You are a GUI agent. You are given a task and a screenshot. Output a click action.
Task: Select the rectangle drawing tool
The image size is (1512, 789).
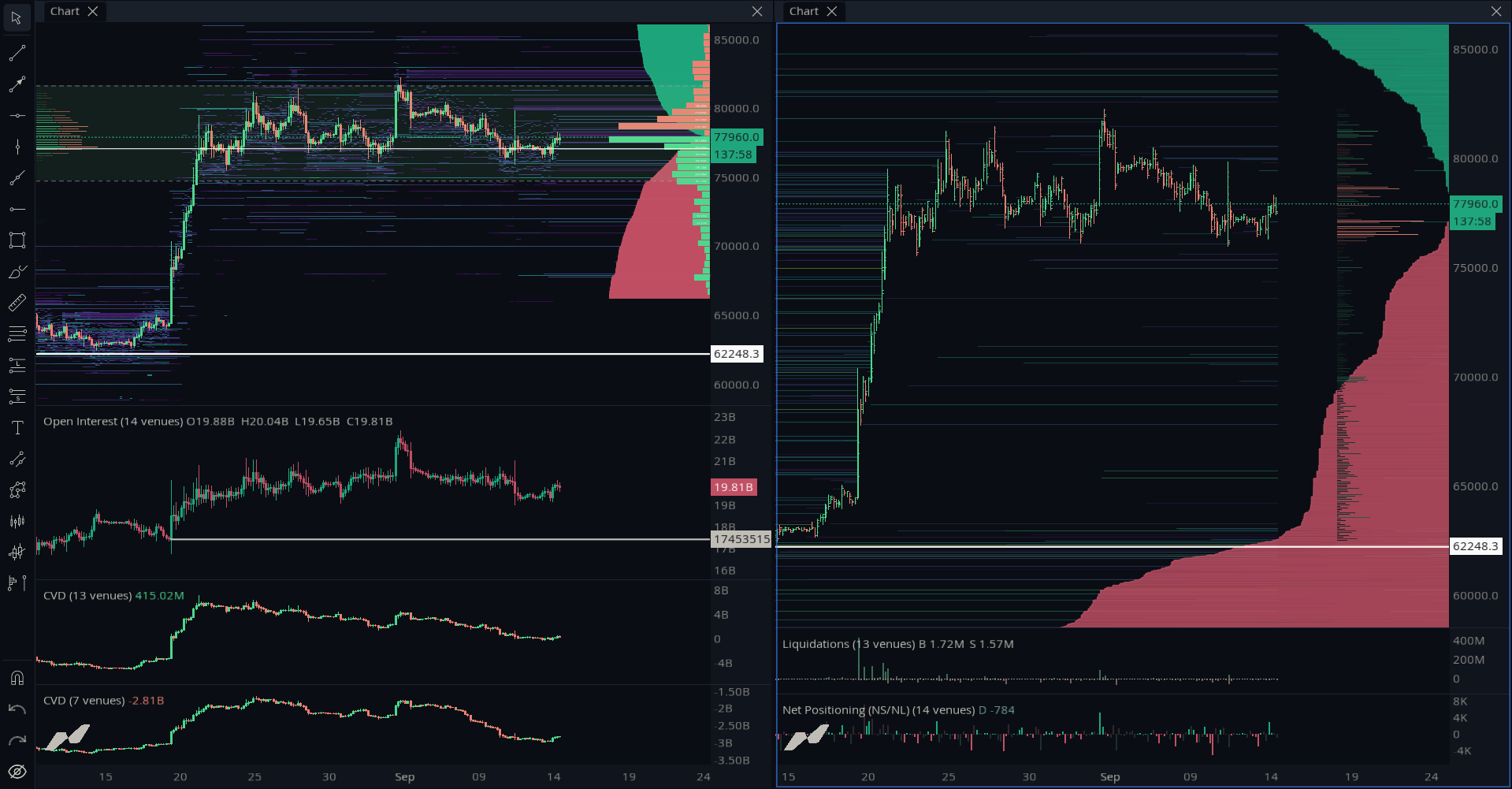click(17, 240)
